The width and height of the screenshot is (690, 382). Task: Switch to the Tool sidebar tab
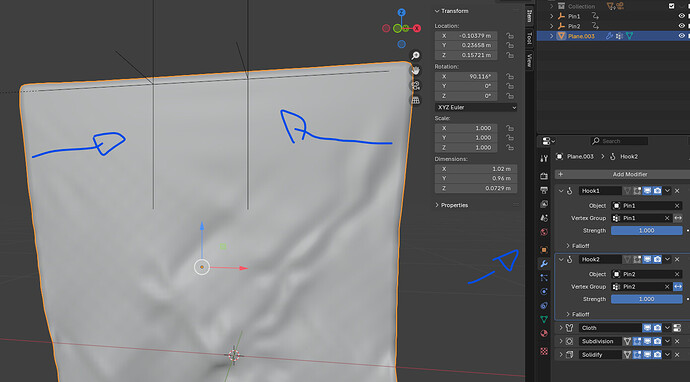pyautogui.click(x=529, y=38)
